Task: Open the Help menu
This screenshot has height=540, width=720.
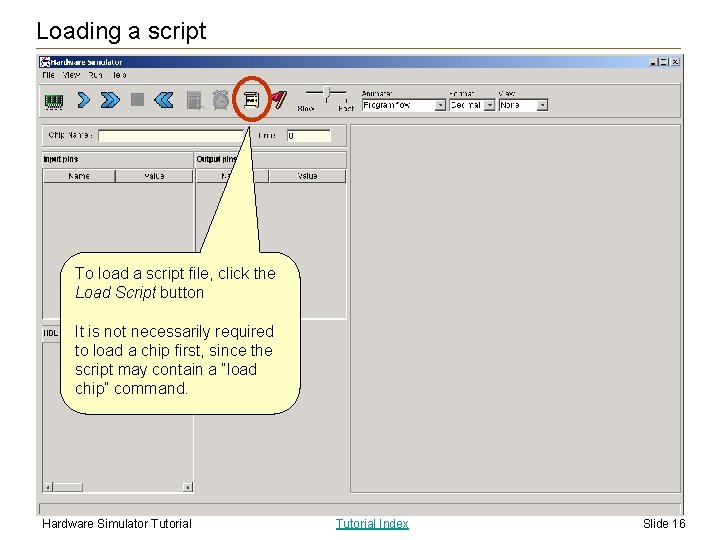Action: (119, 75)
